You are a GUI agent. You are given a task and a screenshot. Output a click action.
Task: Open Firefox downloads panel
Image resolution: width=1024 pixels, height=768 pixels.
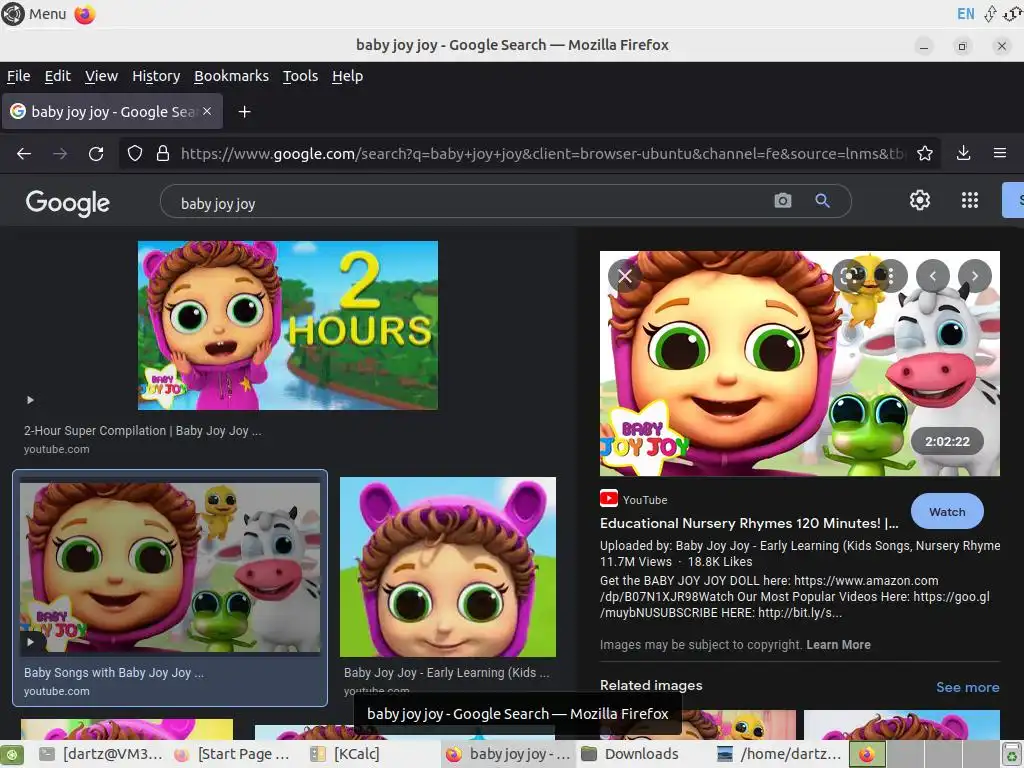963,153
